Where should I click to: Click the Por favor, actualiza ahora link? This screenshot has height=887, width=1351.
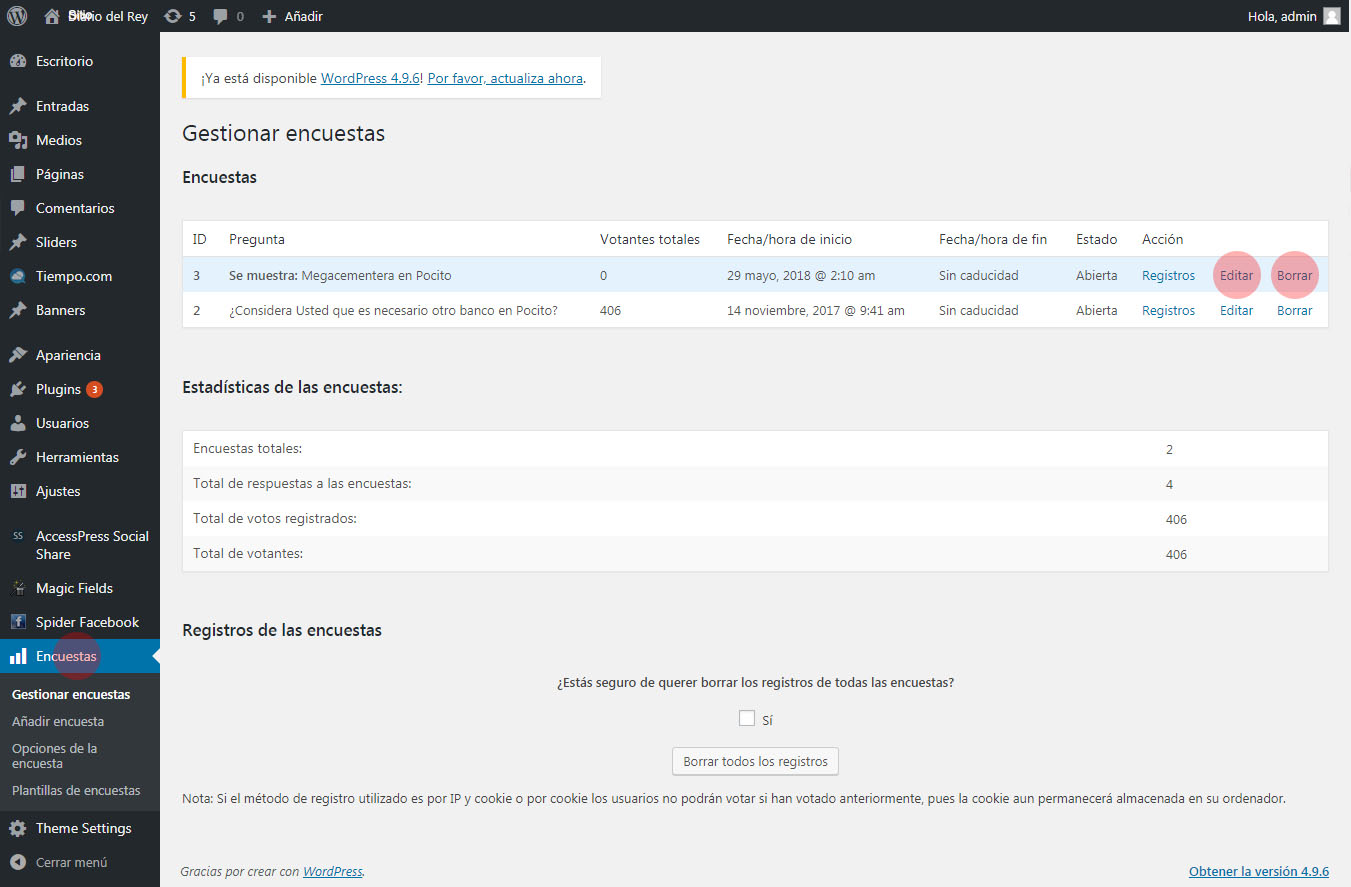click(x=505, y=78)
